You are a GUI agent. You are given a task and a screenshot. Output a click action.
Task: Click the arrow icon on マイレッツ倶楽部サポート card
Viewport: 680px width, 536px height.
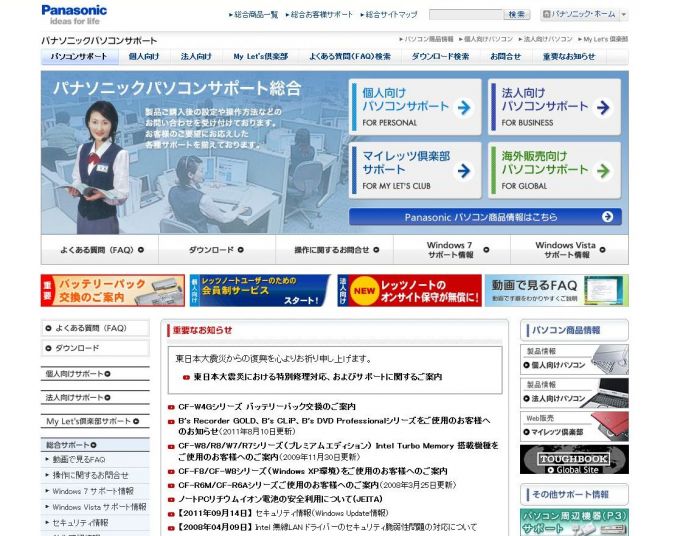[464, 170]
